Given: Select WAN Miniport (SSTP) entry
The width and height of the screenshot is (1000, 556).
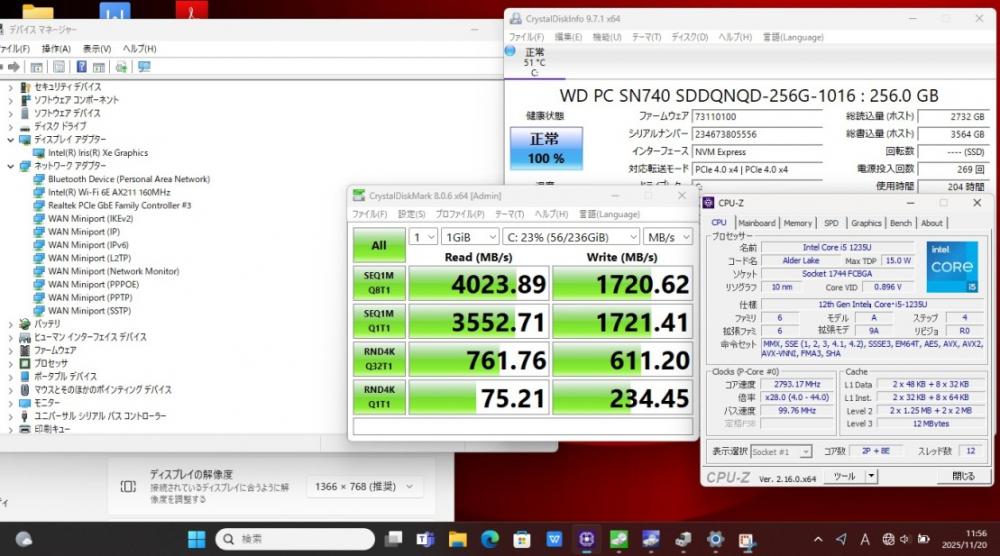Looking at the screenshot, I should [x=89, y=311].
